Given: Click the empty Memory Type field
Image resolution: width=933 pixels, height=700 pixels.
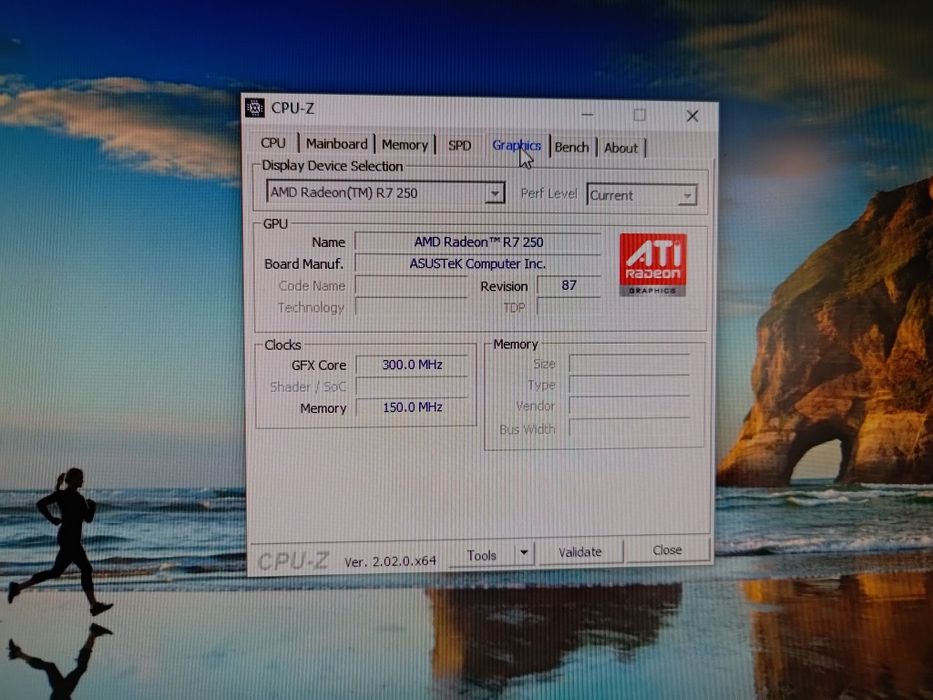Looking at the screenshot, I should 630,385.
